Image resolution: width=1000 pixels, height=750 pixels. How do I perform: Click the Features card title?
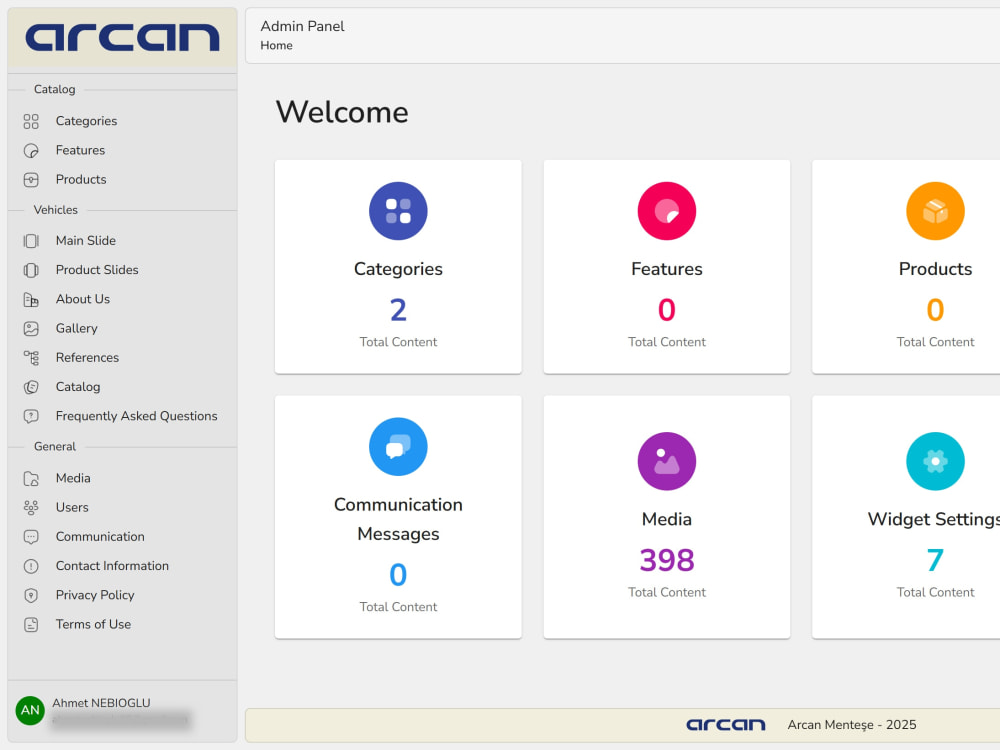point(666,269)
